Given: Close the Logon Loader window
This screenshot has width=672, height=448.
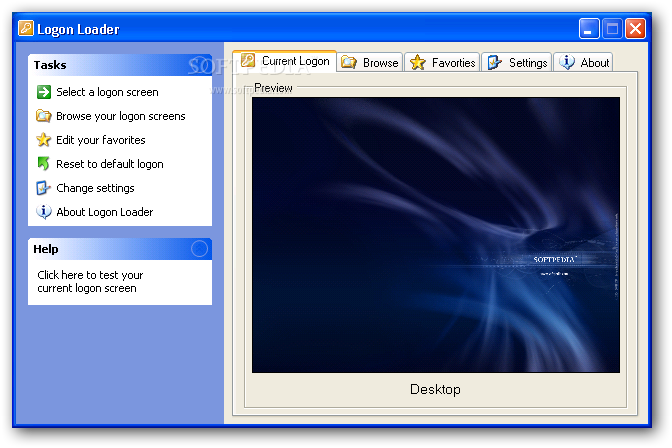Looking at the screenshot, I should pyautogui.click(x=635, y=29).
